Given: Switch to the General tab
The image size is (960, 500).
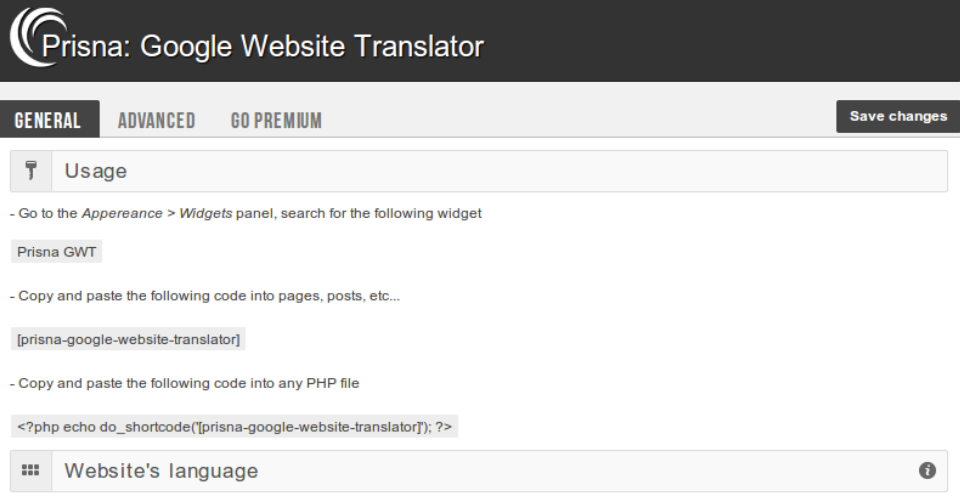Looking at the screenshot, I should point(49,120).
